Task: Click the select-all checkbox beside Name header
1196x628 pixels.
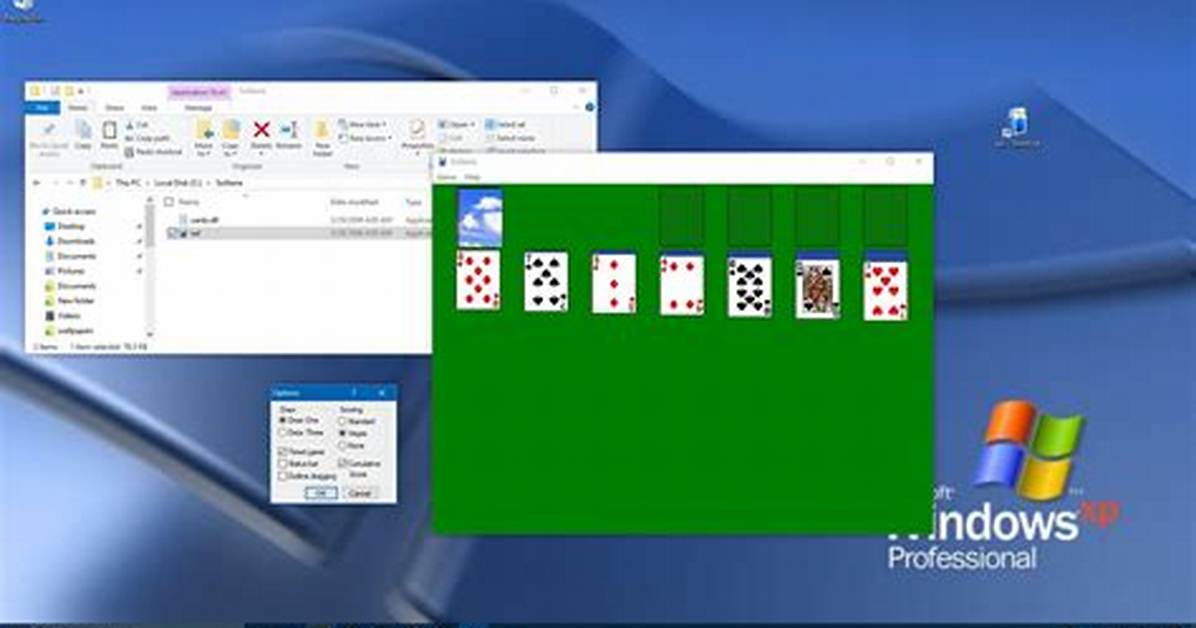Action: click(x=169, y=202)
